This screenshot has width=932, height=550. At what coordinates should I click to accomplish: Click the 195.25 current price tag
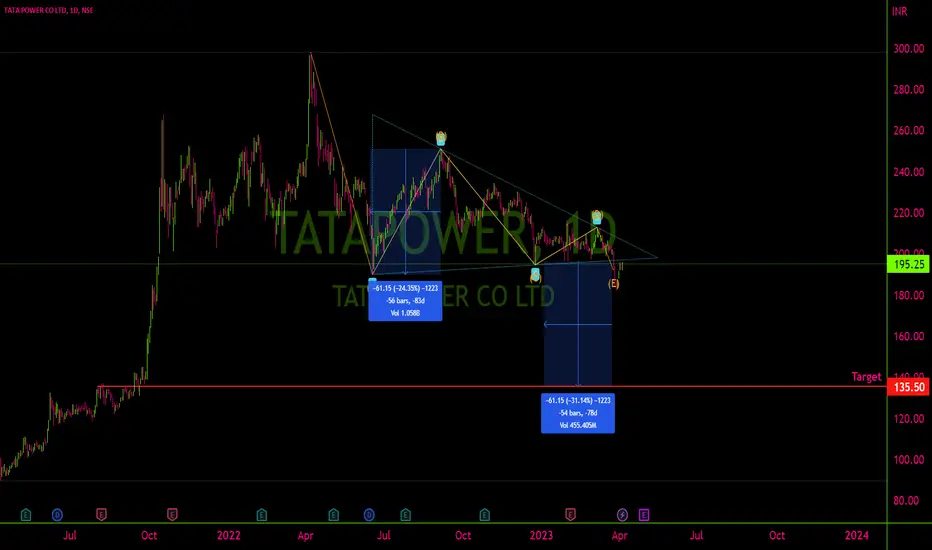(908, 265)
